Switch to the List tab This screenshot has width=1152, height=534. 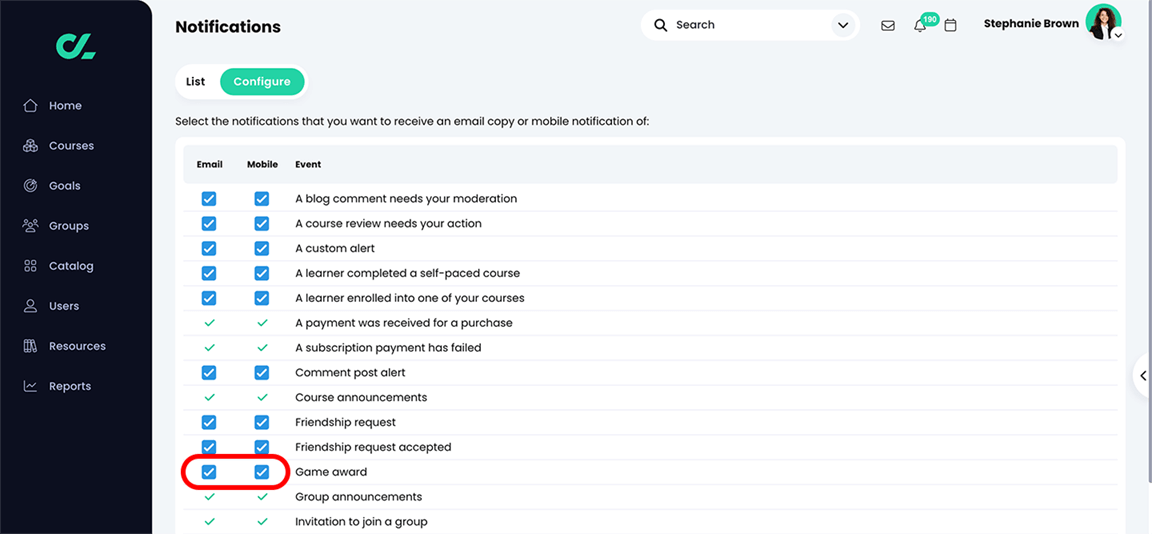[x=196, y=82]
